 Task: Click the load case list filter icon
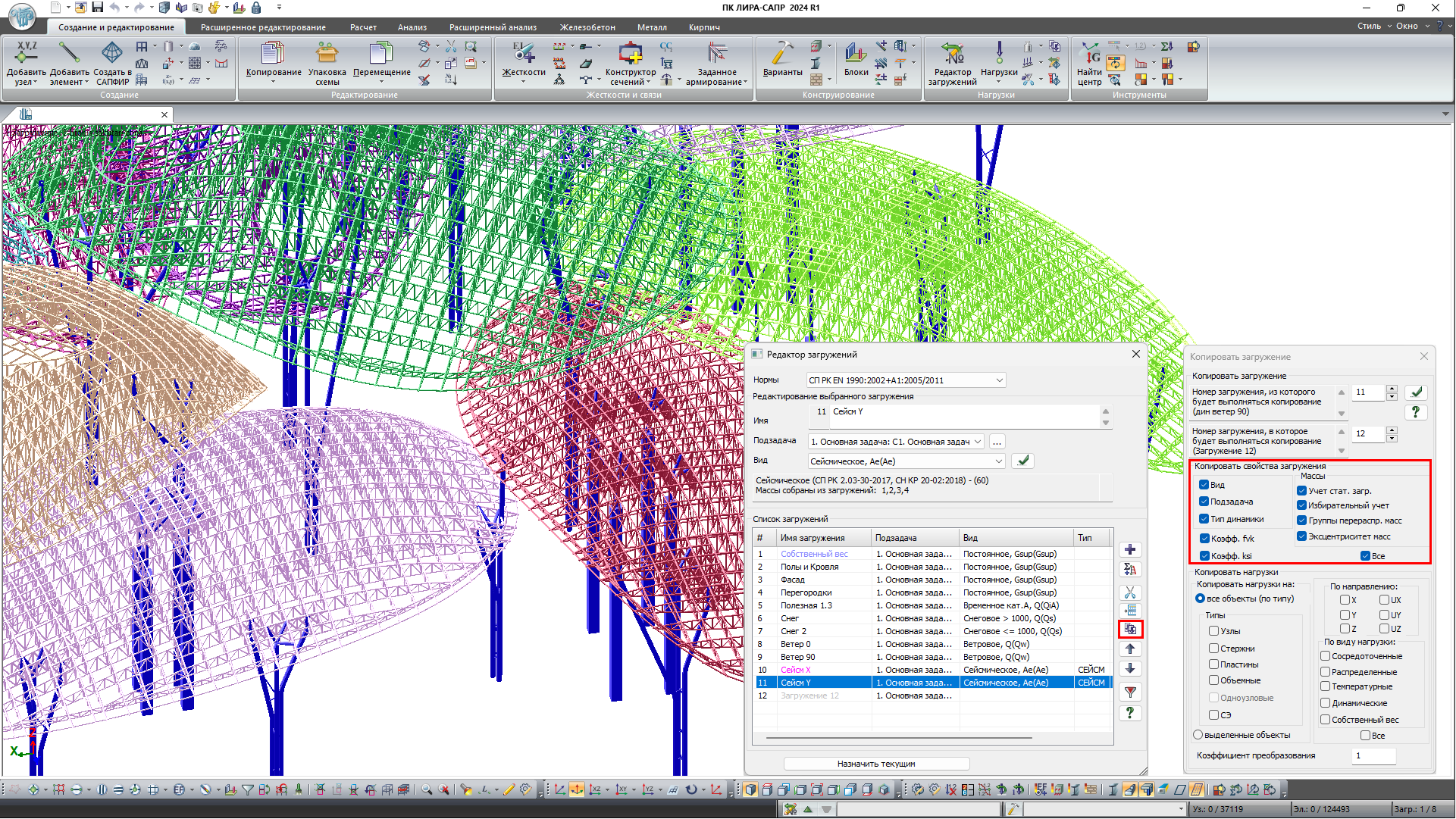pos(1130,692)
